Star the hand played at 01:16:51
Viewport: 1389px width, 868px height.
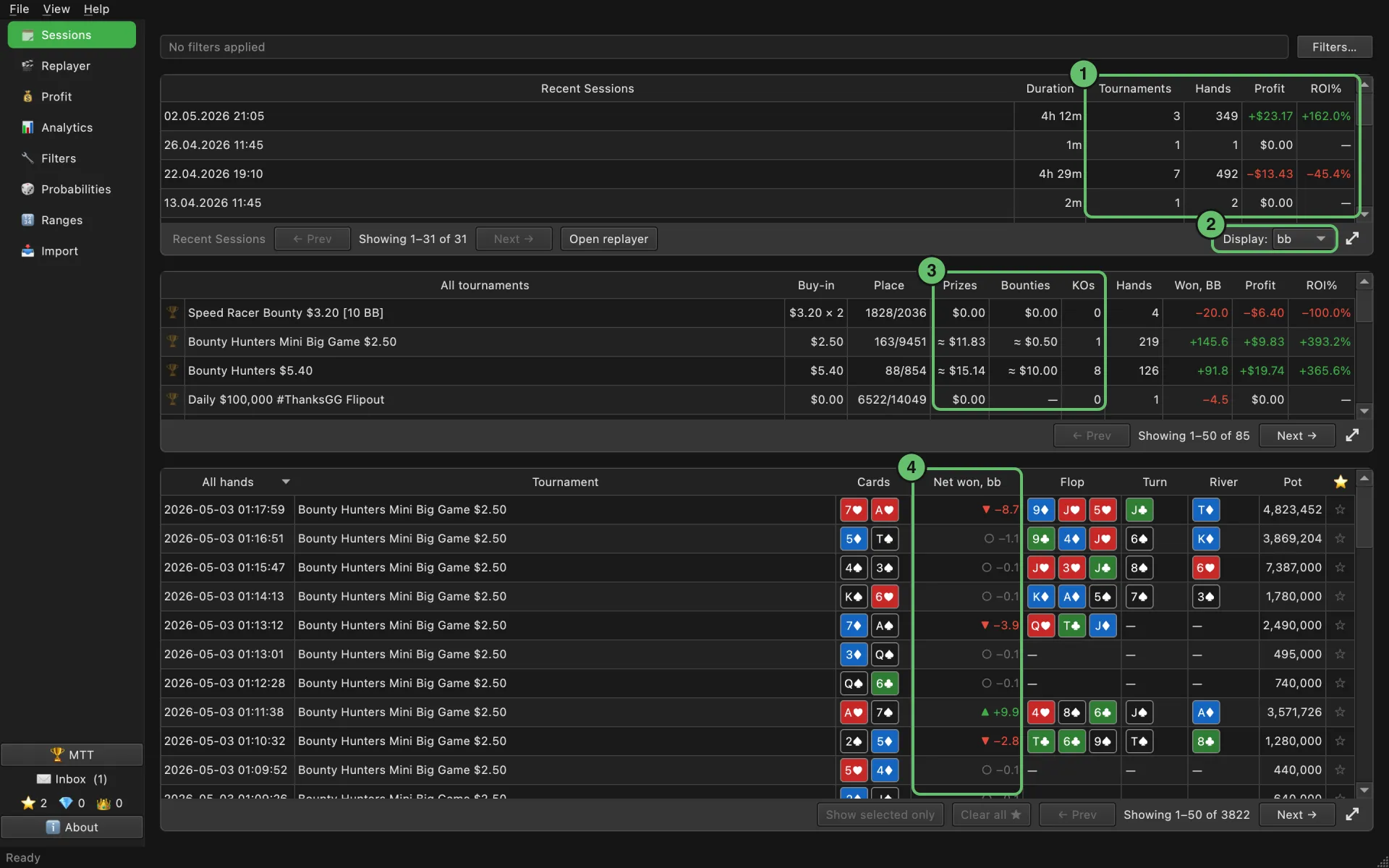click(x=1340, y=538)
